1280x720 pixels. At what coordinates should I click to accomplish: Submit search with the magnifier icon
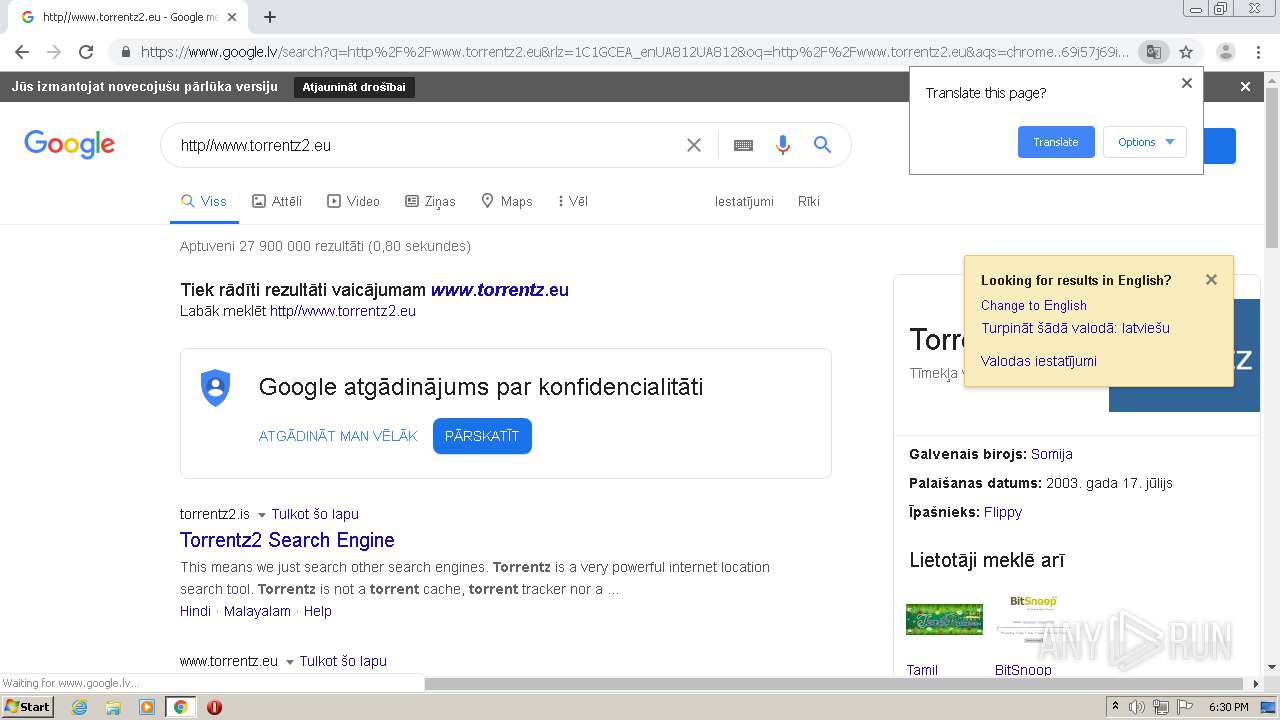(823, 145)
